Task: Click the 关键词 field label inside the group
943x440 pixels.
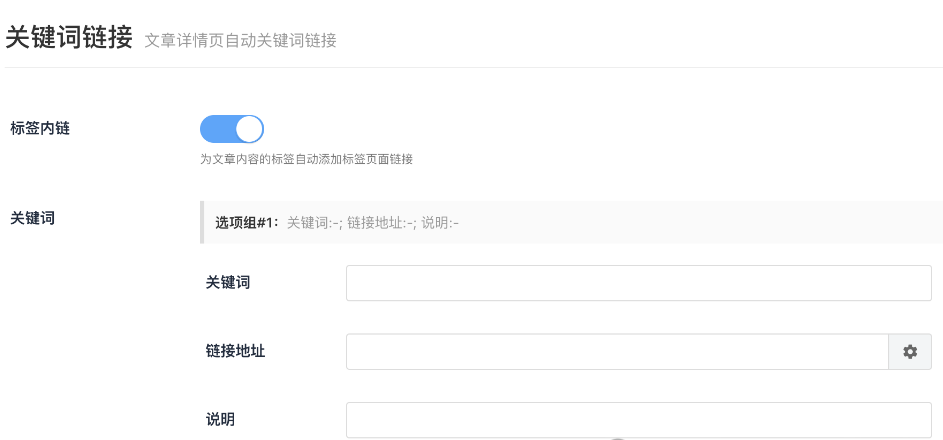Action: (x=228, y=282)
